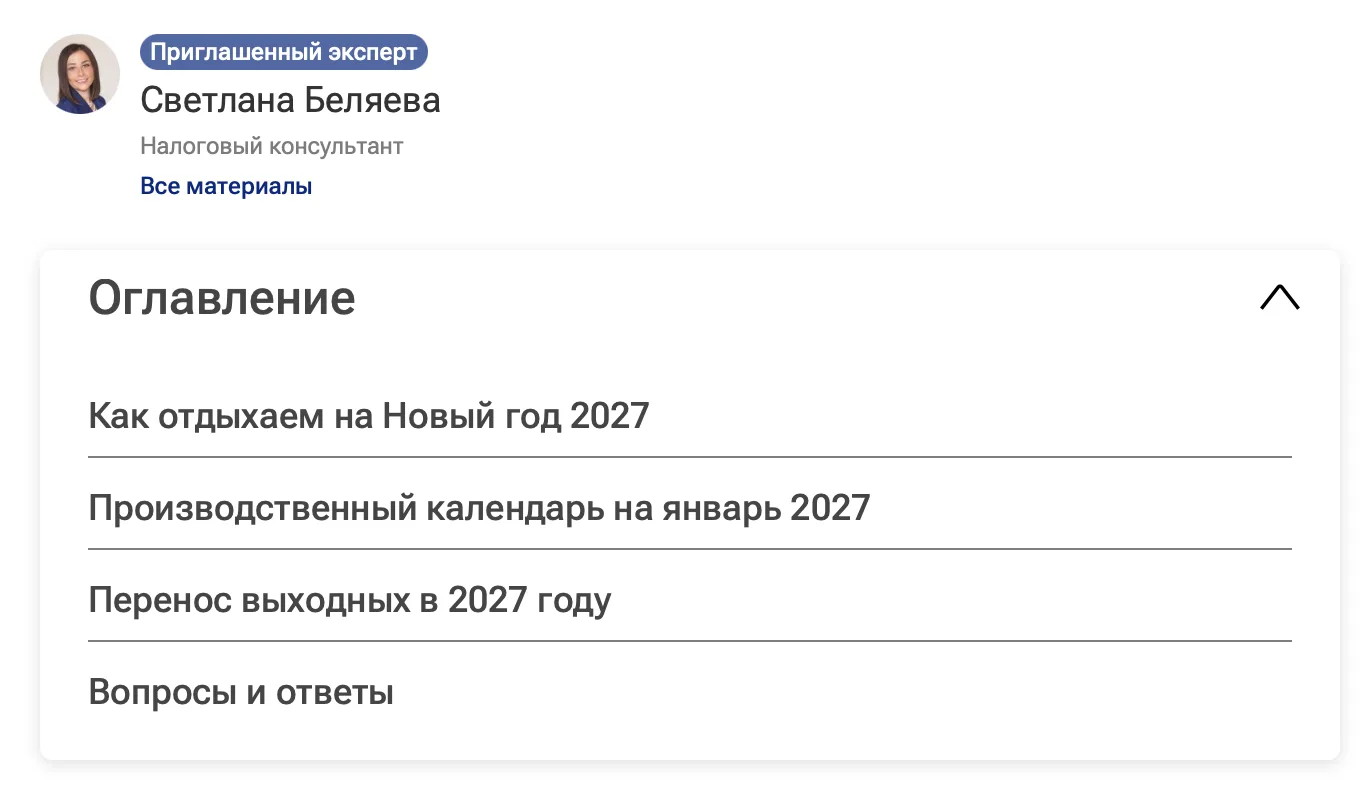Viewport: 1368px width, 796px height.
Task: Navigate to Вопросы и ответы section
Action: 241,692
